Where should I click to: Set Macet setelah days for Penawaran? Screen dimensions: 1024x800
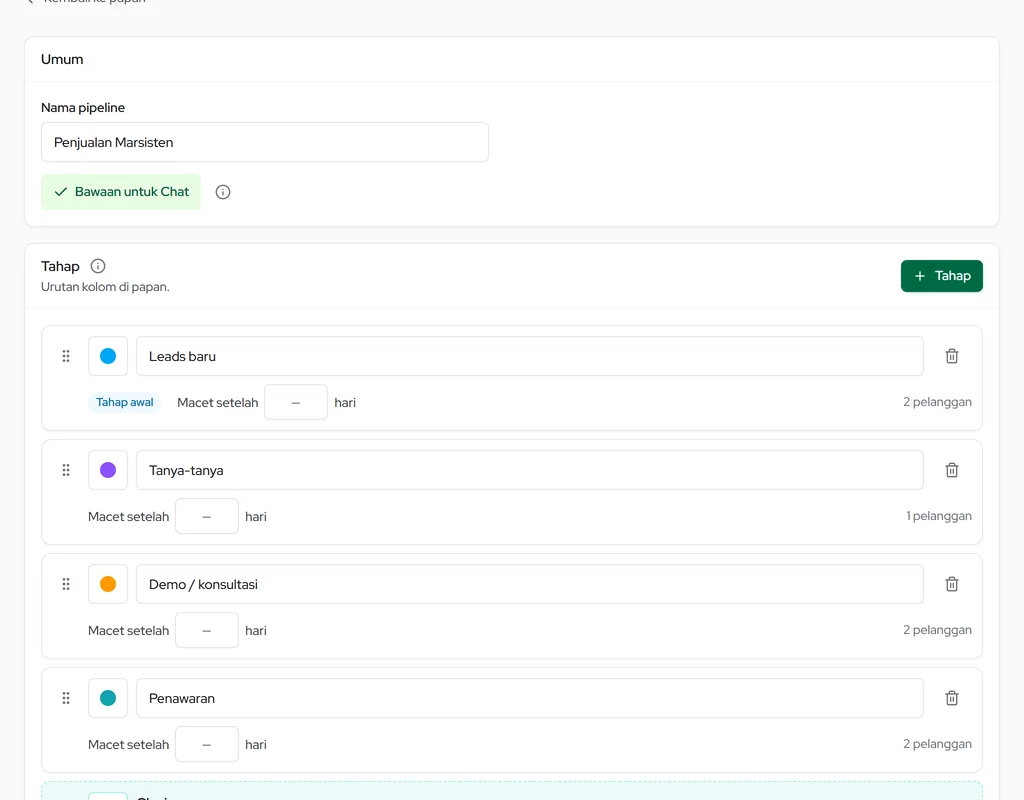coord(206,744)
